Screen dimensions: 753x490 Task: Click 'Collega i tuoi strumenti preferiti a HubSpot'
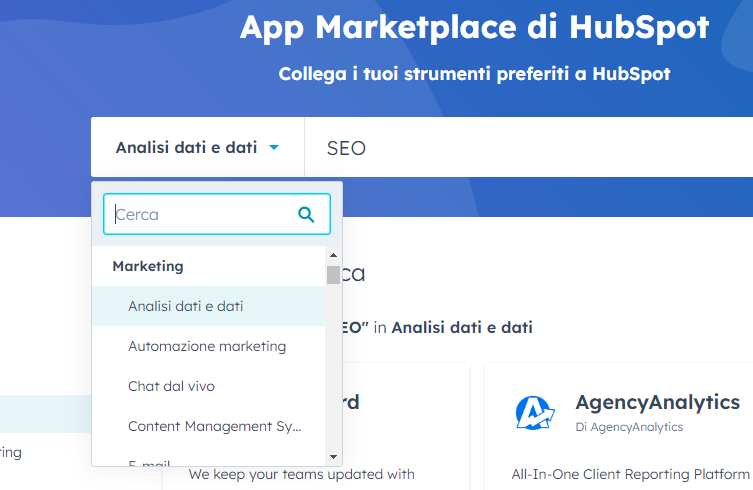click(x=474, y=74)
